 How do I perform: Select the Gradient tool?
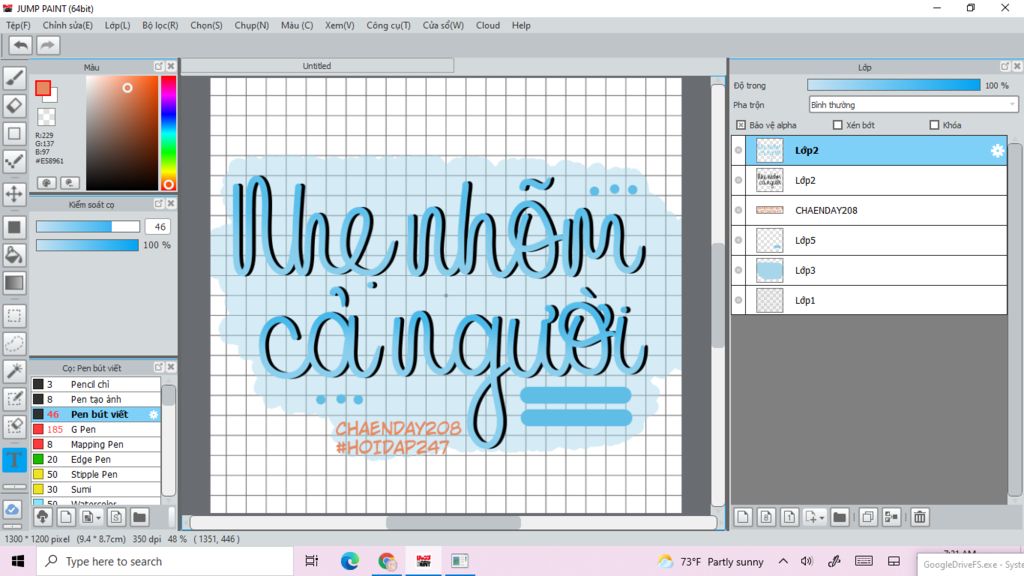click(14, 283)
